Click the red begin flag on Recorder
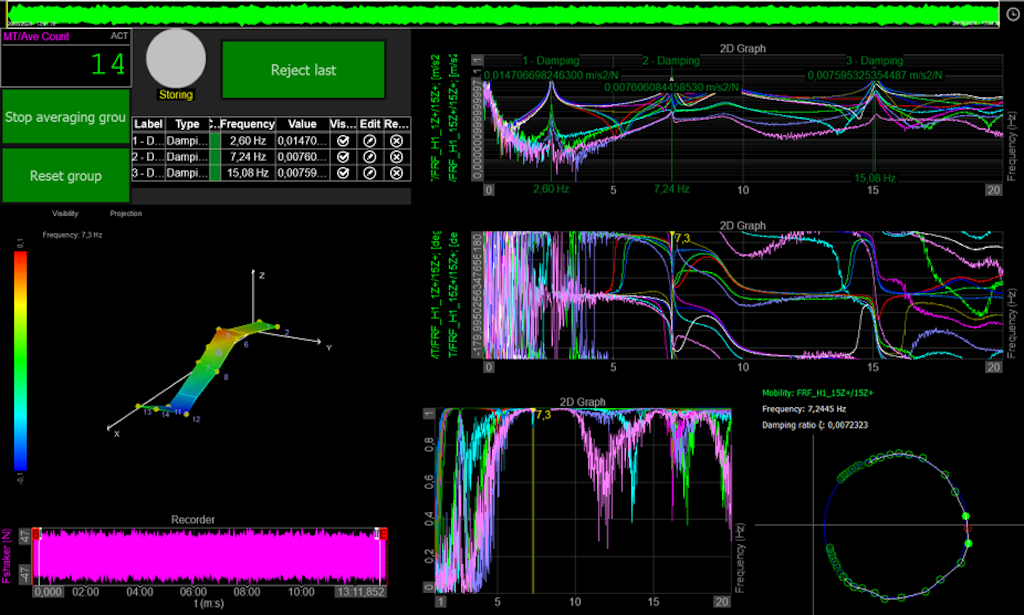1024x615 pixels. (x=37, y=534)
